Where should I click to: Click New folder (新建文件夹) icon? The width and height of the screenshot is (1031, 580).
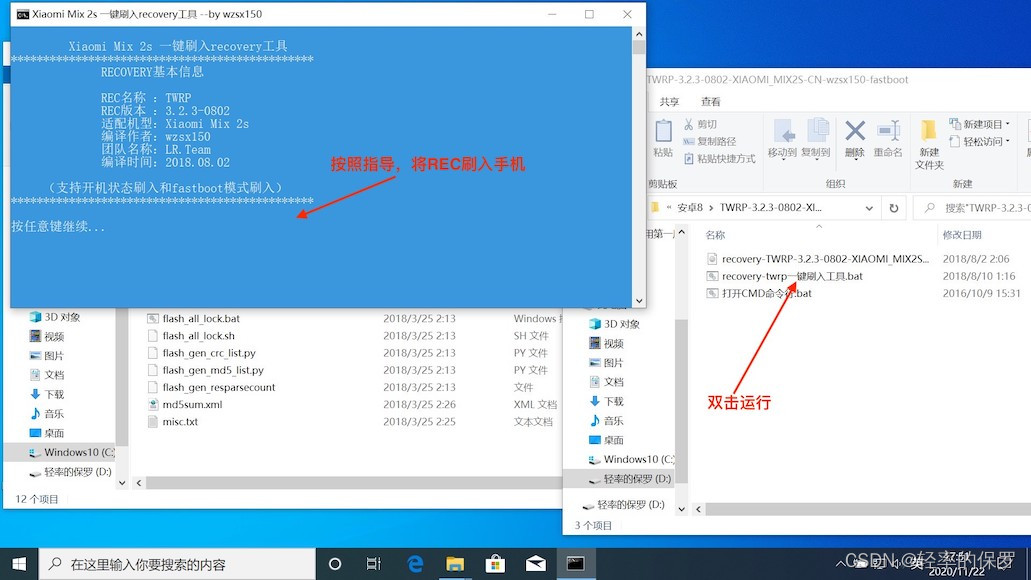click(928, 131)
